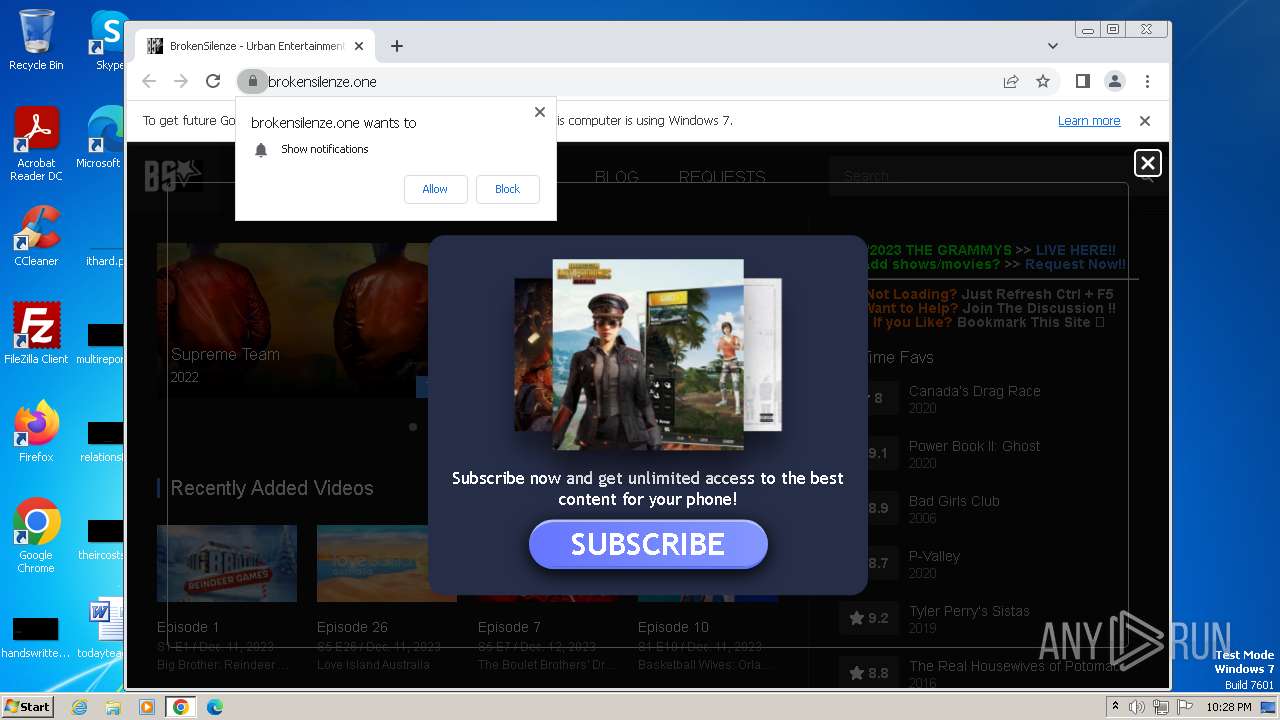Open Firefox desktop shortcut
Image resolution: width=1280 pixels, height=720 pixels.
[36, 432]
